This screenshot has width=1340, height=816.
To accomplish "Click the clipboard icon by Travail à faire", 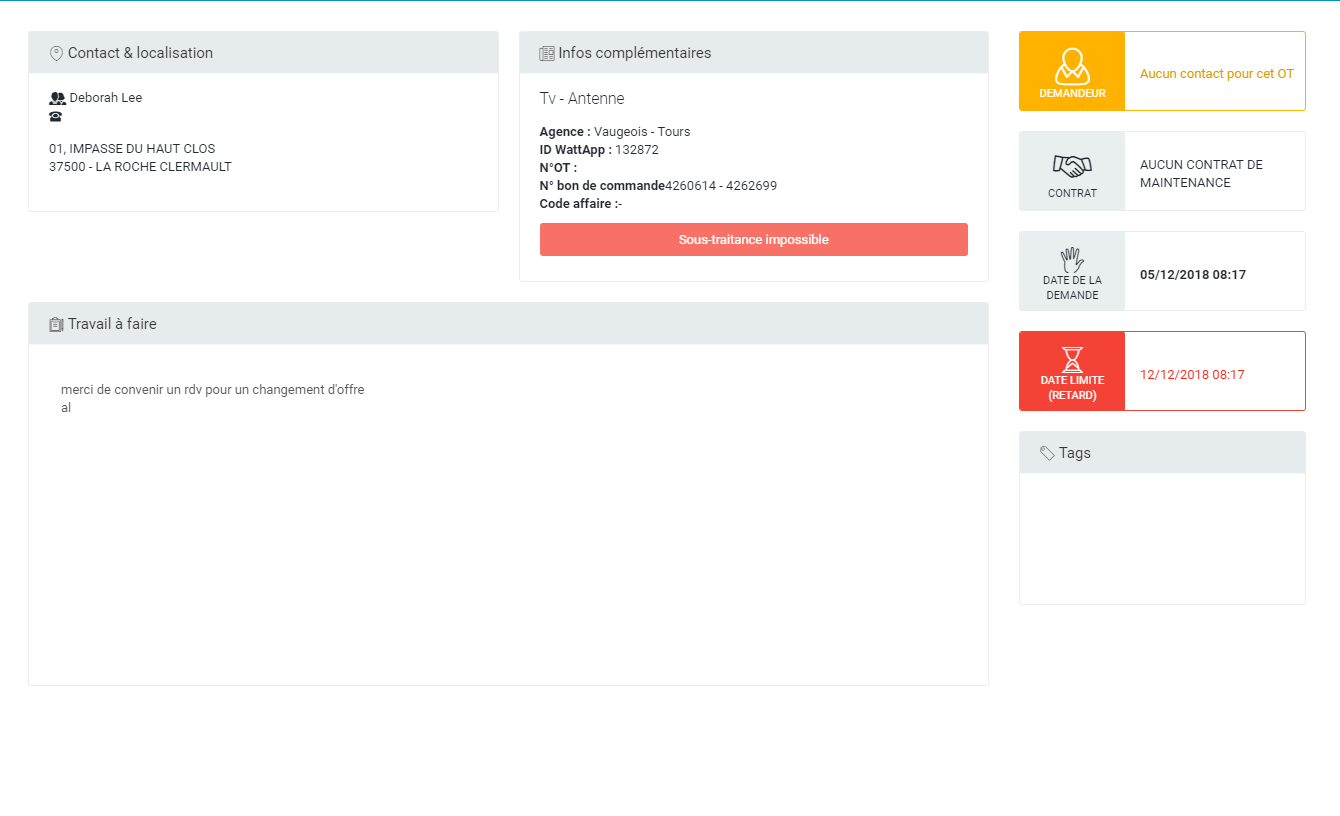I will 56,324.
